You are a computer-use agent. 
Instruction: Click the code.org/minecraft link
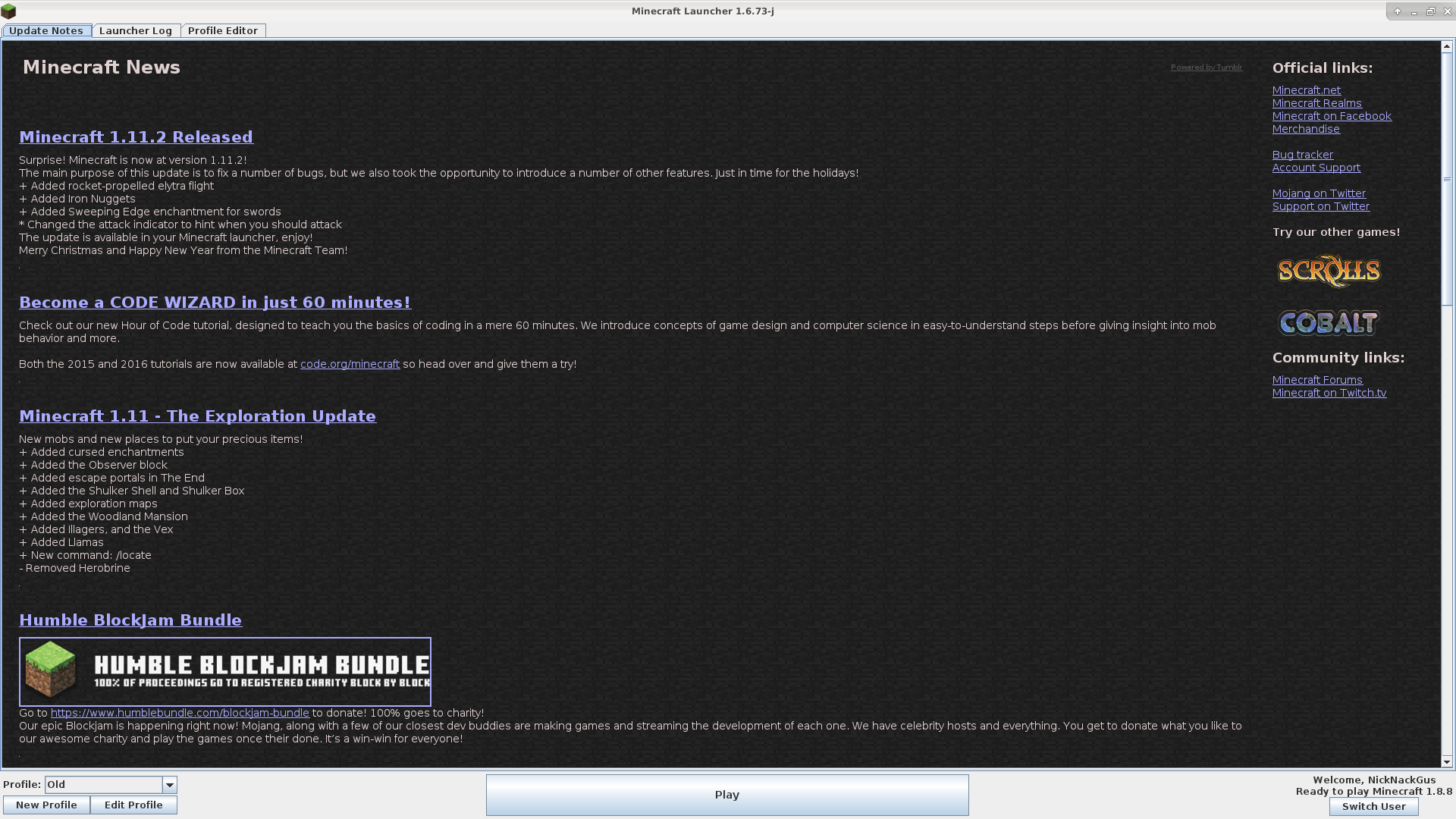pos(350,364)
